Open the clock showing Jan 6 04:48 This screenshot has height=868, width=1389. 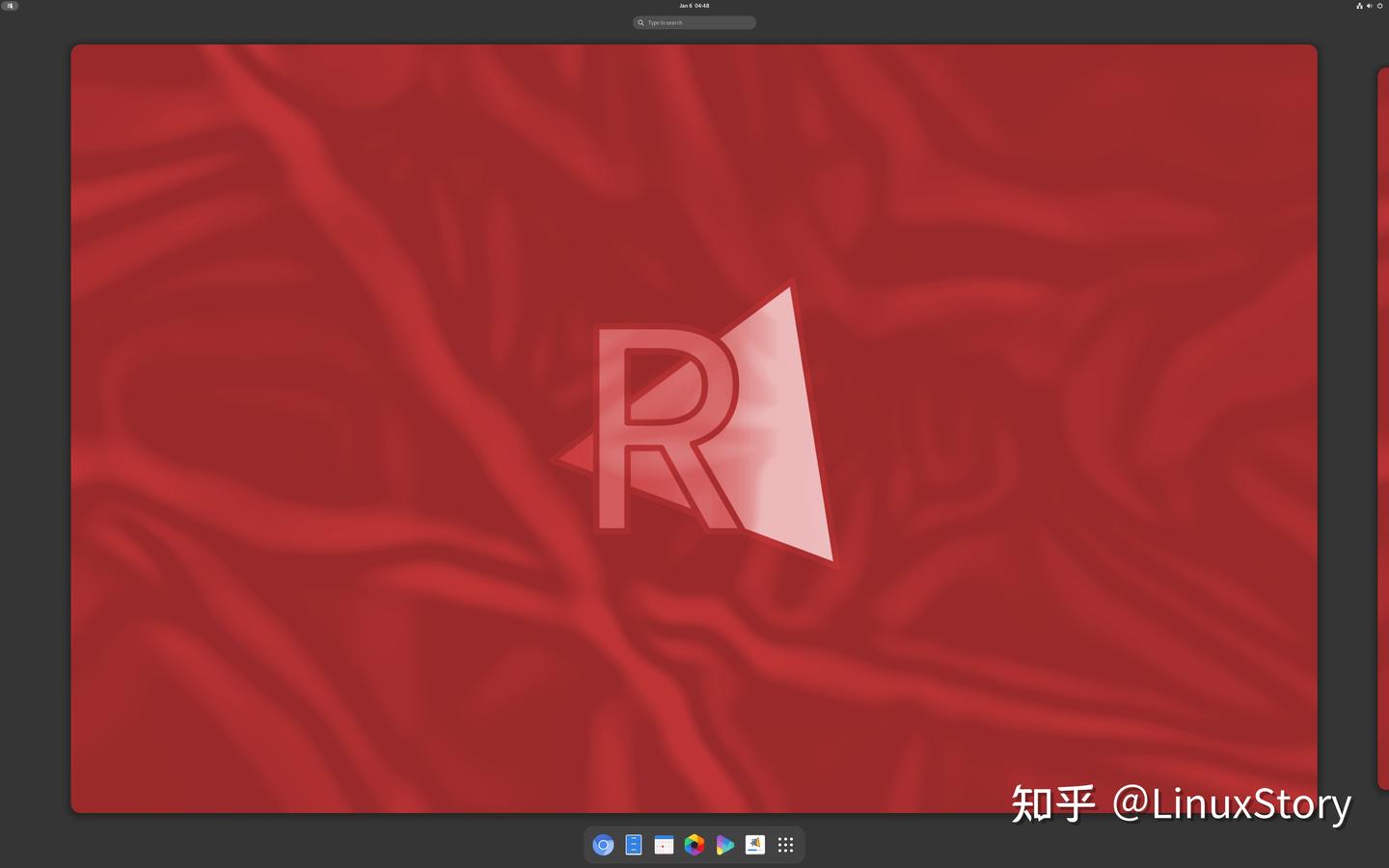coord(694,6)
